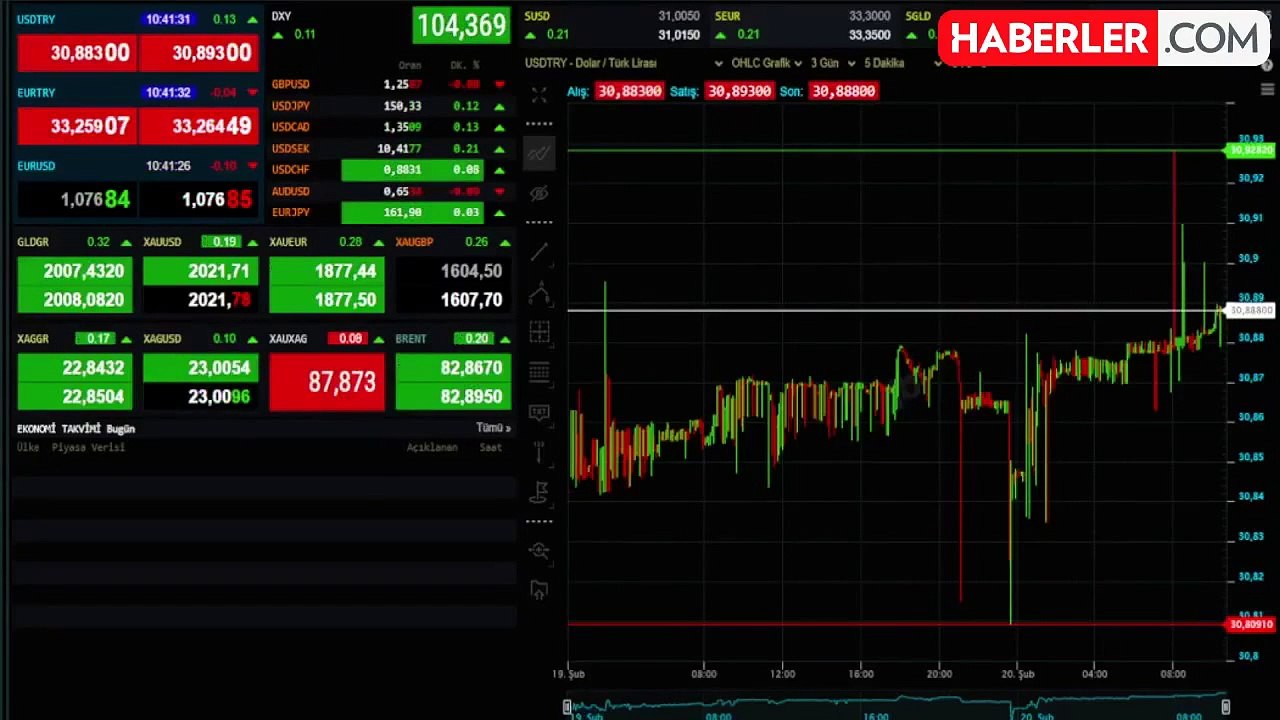Select the trend indicator tool with double lines
1280x720 pixels.
point(539,154)
